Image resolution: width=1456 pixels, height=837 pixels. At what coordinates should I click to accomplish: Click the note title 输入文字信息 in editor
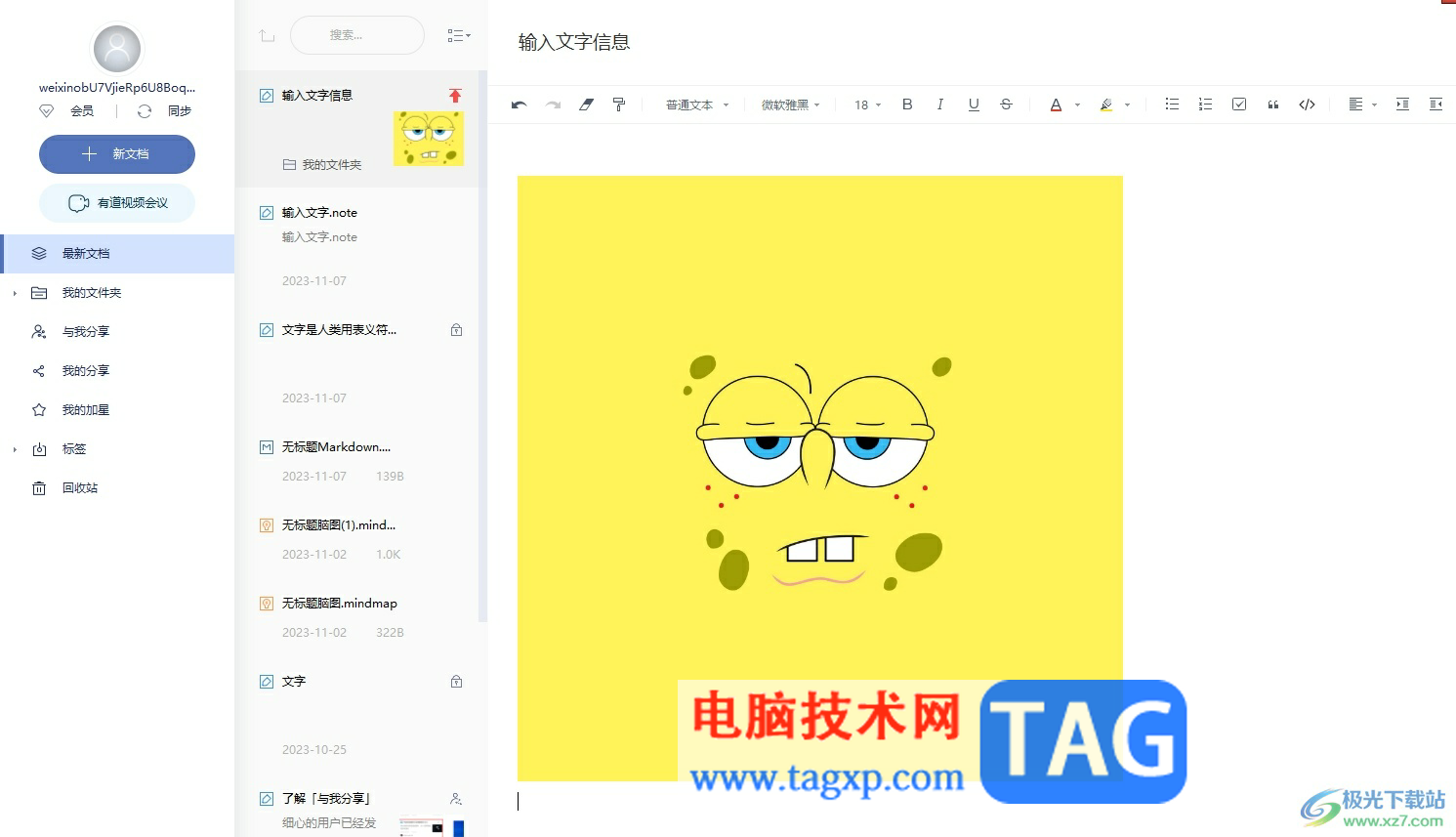tap(574, 42)
